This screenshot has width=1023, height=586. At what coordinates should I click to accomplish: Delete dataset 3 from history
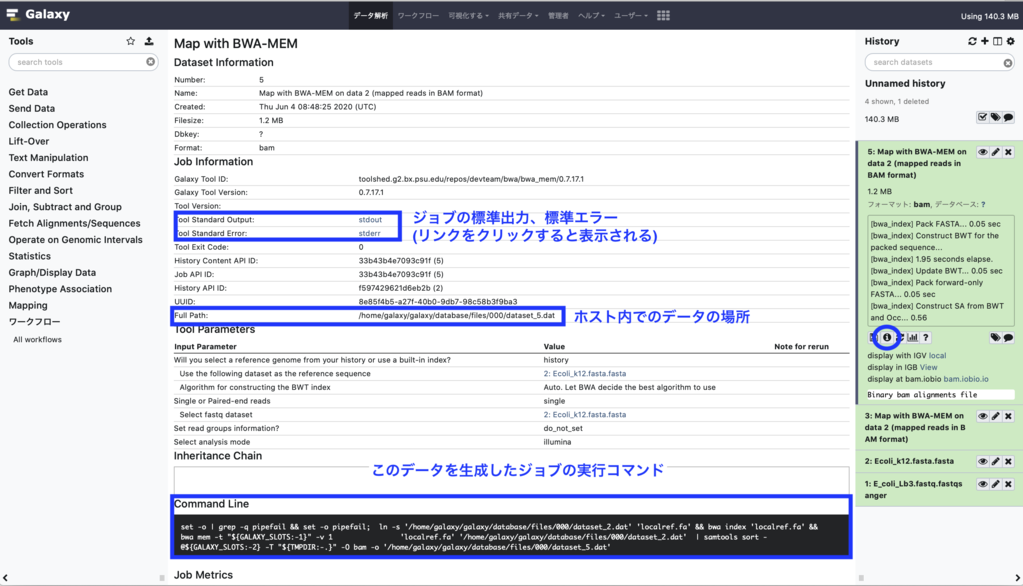[x=1009, y=416]
